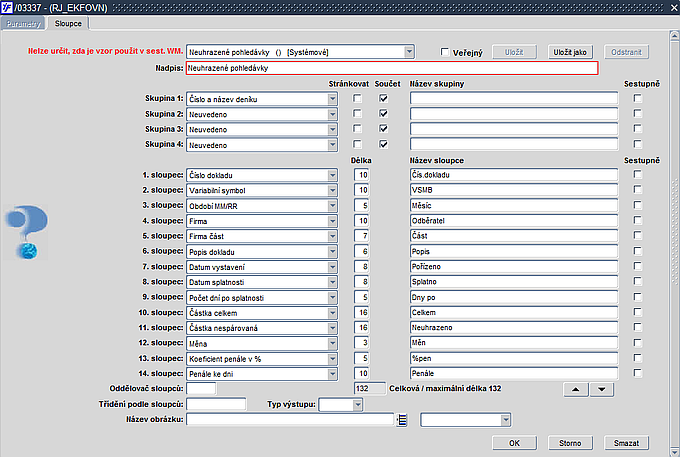The height and width of the screenshot is (457, 680).
Task: Open the Skupina 1 dropdown
Action: 332,99
